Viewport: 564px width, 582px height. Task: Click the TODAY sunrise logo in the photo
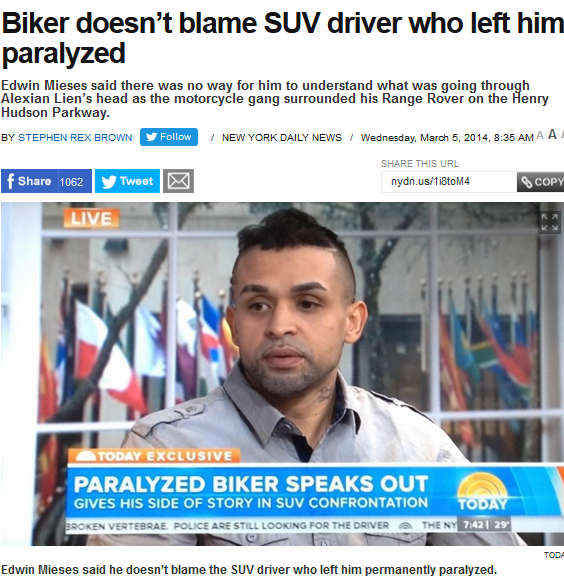[482, 493]
